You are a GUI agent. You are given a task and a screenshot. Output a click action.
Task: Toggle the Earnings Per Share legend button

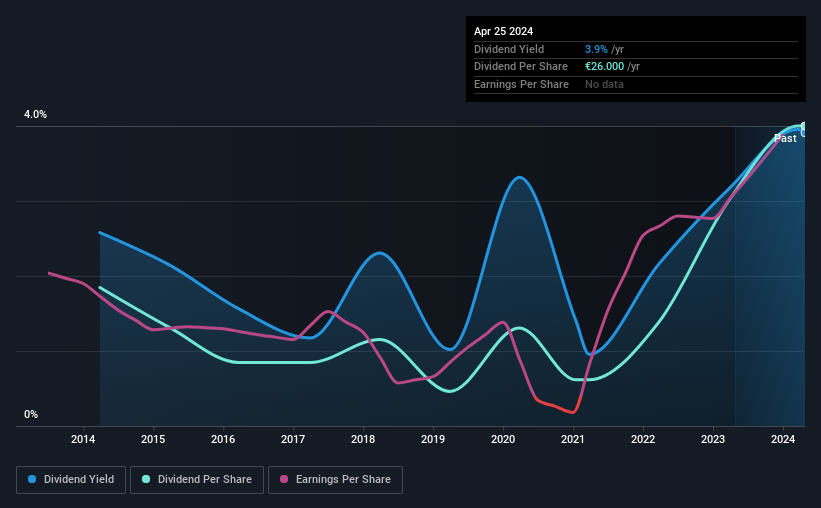[335, 480]
